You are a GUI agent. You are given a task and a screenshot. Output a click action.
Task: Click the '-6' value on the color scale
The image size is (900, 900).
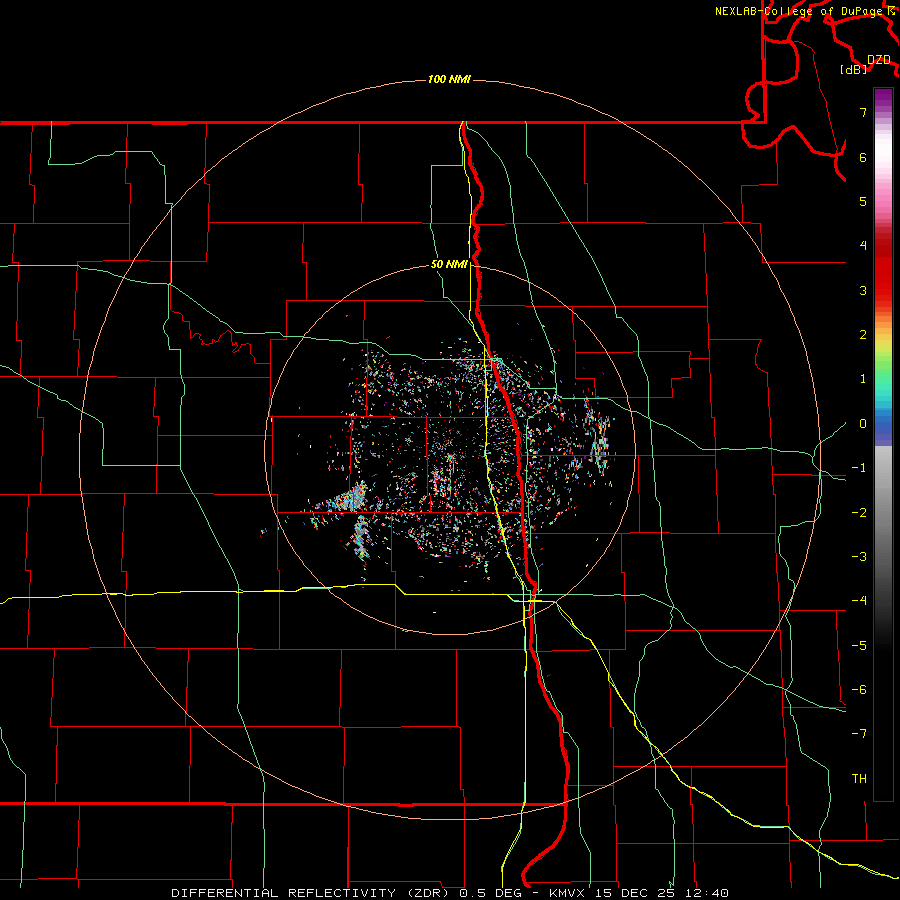[859, 690]
